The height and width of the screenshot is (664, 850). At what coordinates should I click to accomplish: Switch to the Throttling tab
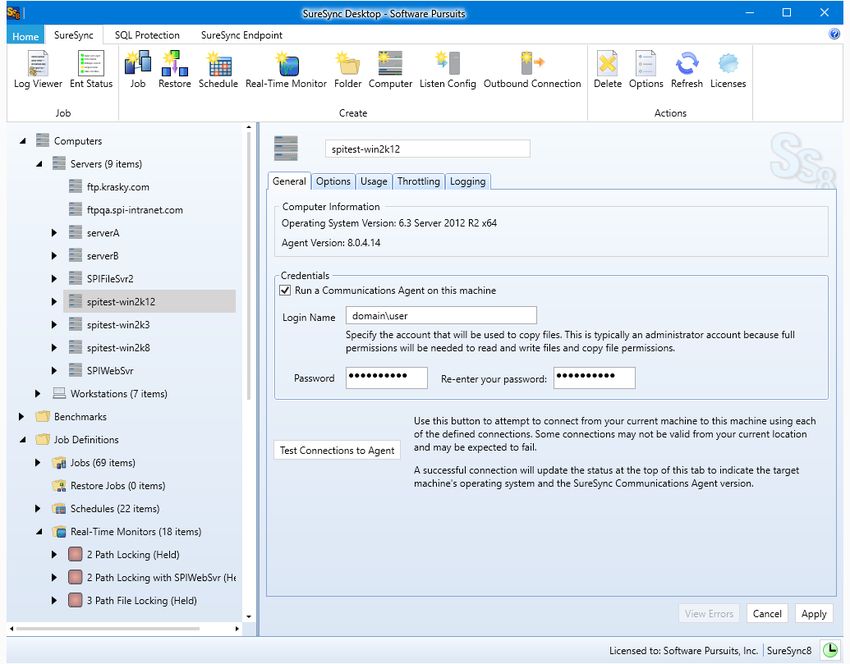coord(418,182)
